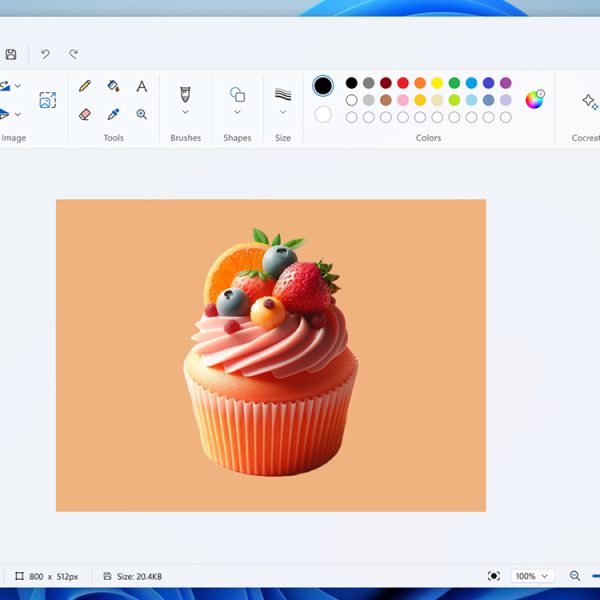Expand the Size dropdown arrow
Screen dimensions: 600x600
click(283, 112)
